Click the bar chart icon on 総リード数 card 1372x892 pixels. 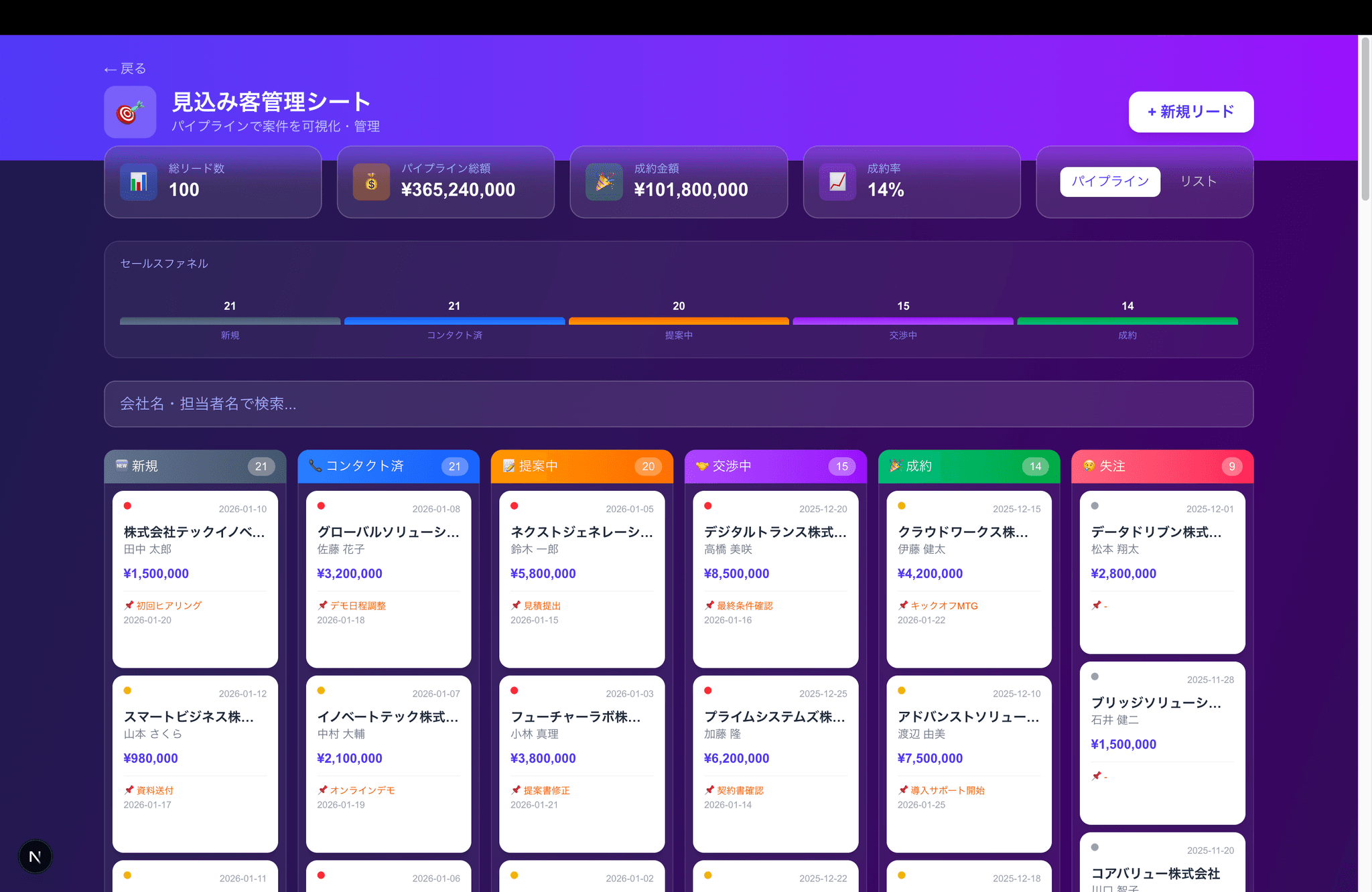coord(138,181)
